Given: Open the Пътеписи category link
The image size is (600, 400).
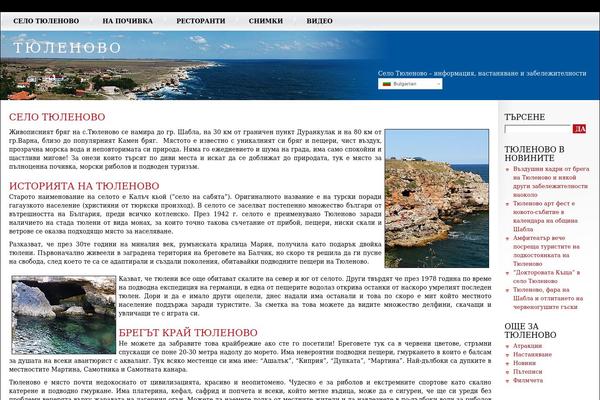Looking at the screenshot, I should click(527, 372).
